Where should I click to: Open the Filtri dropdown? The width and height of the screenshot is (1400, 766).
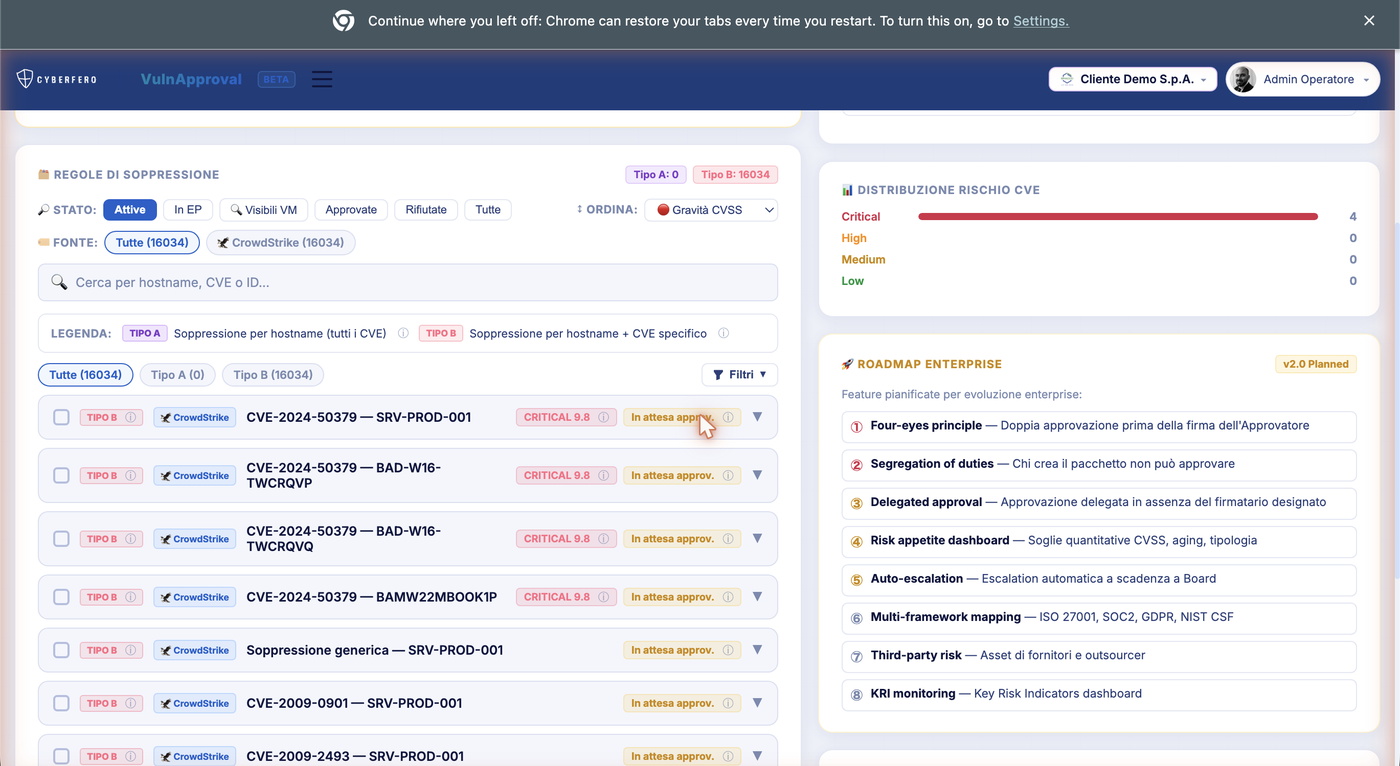[x=740, y=375]
